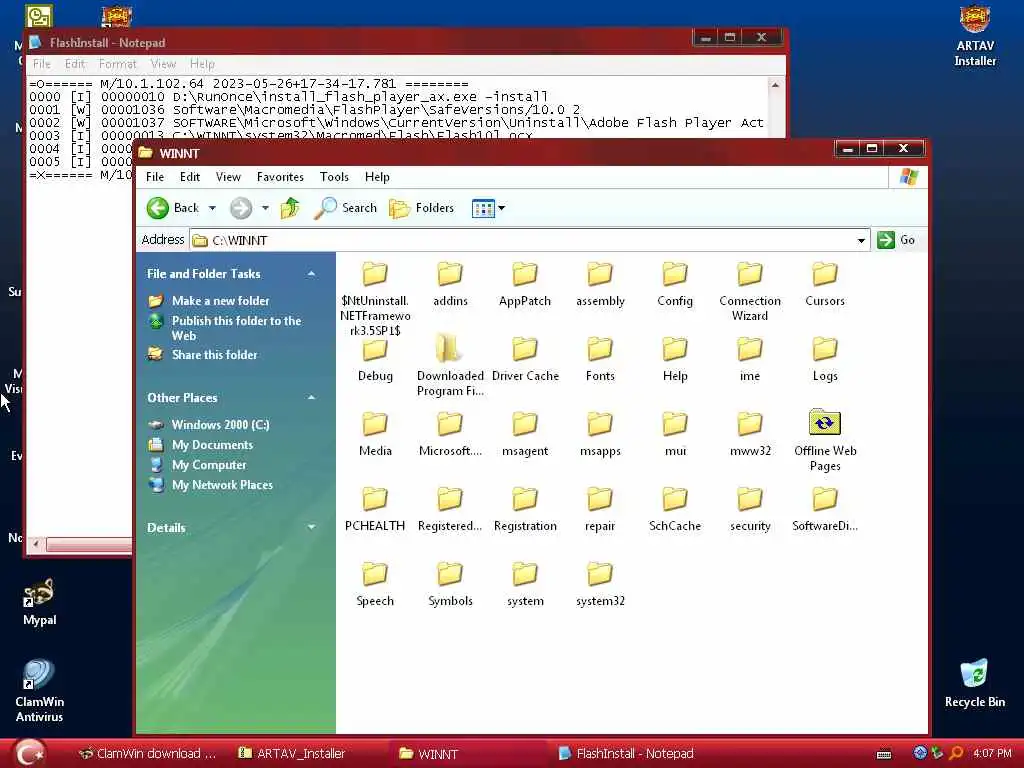This screenshot has width=1024, height=768.
Task: Click Share this folder link
Action: tap(214, 355)
